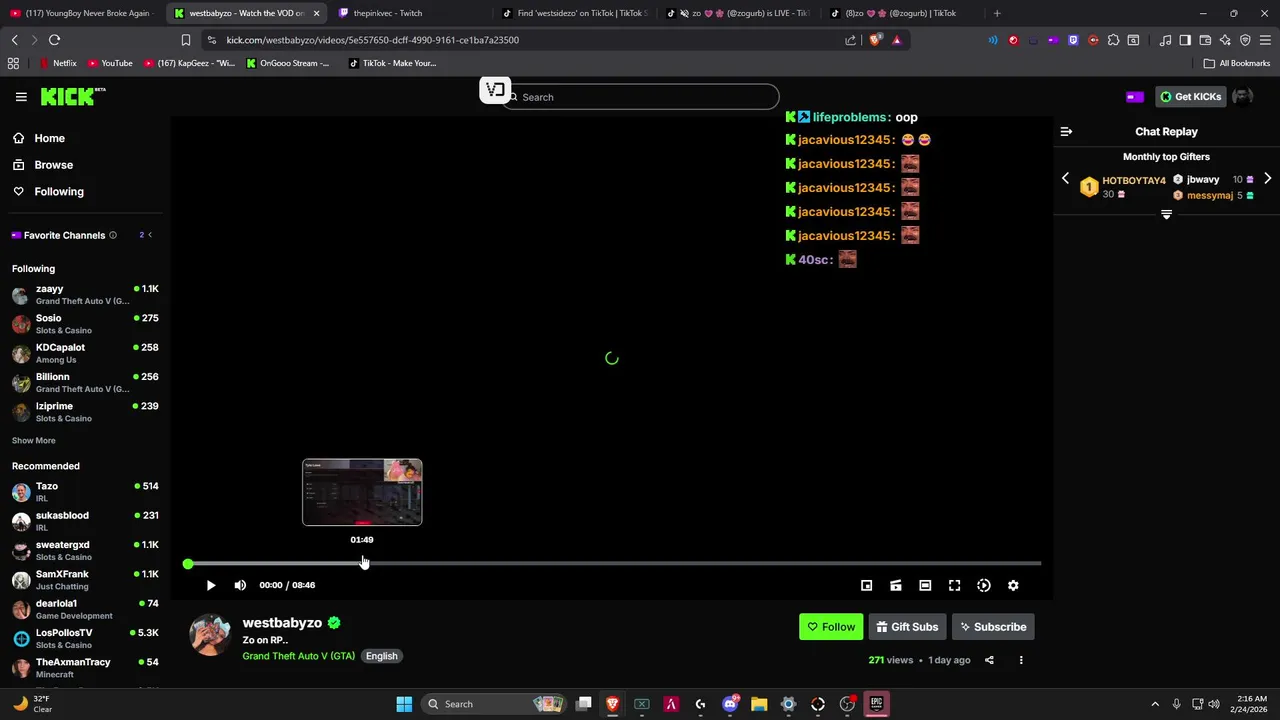Viewport: 1280px width, 720px height.
Task: Click the green playhead at video start
Action: [x=188, y=564]
